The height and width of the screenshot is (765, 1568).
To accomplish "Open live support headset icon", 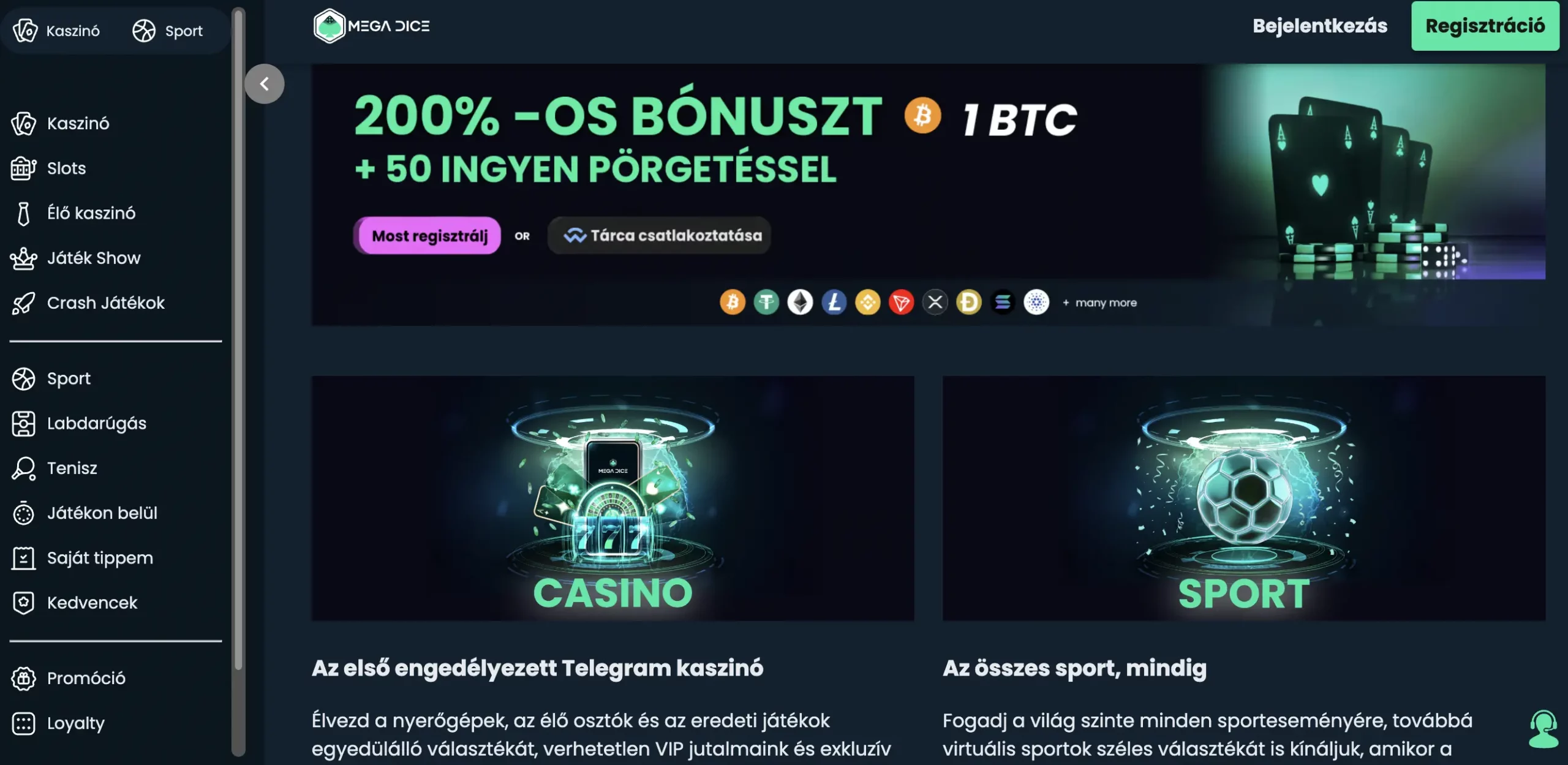I will (x=1543, y=729).
